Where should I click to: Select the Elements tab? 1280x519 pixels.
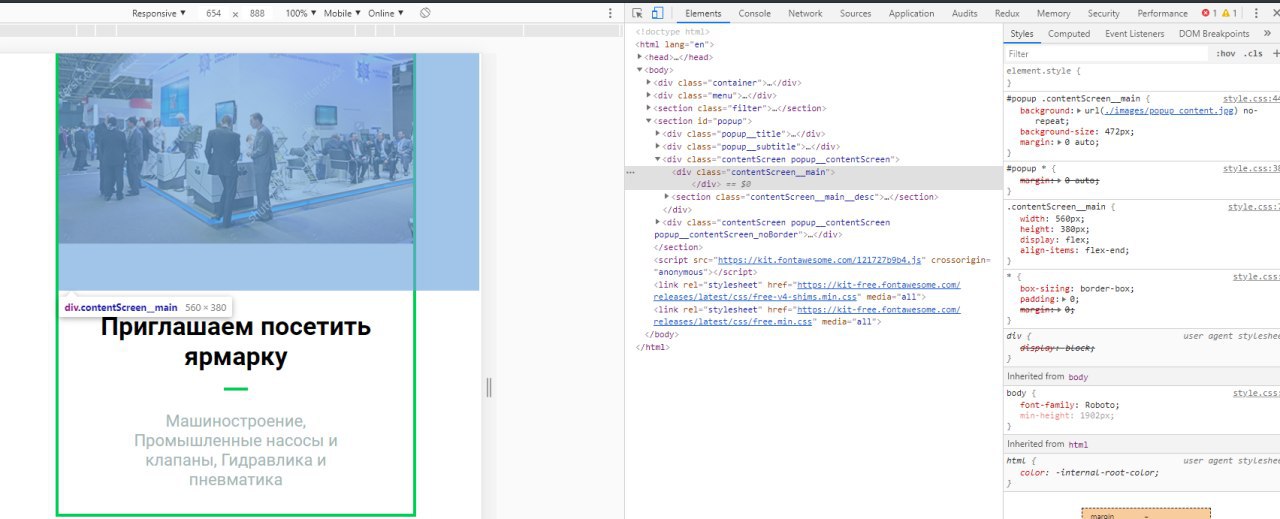(x=703, y=13)
